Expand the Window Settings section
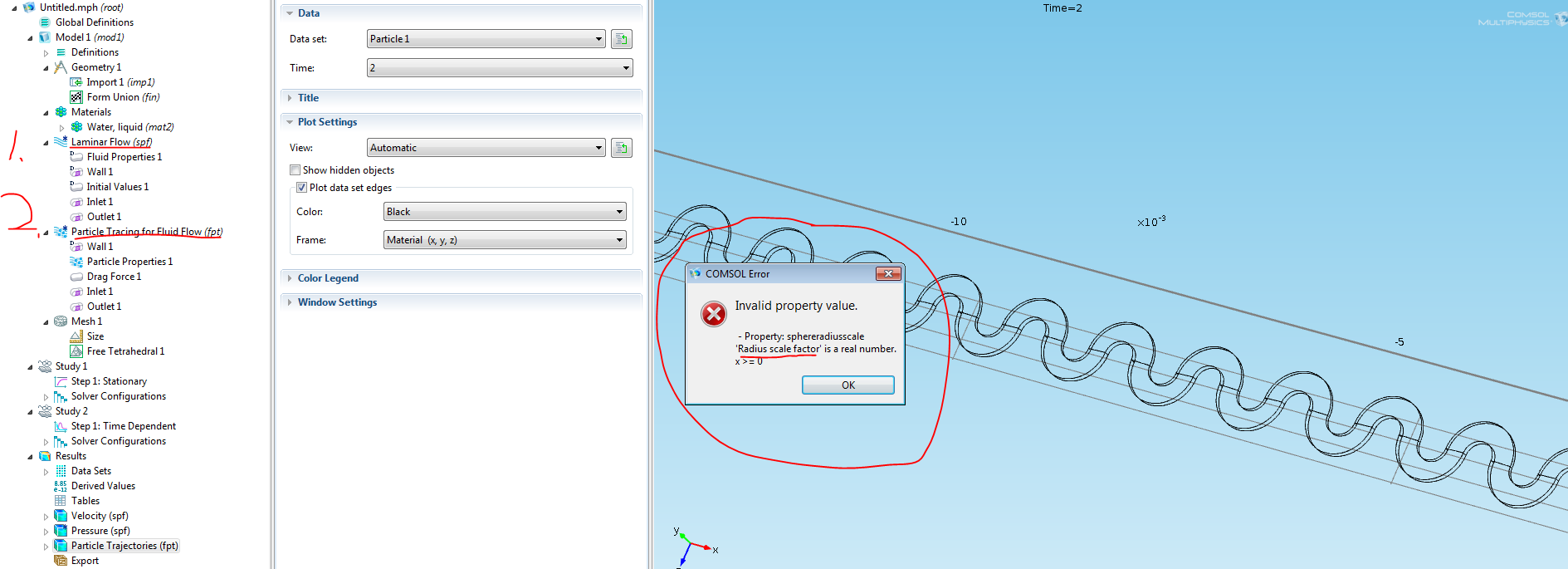The image size is (1568, 569). click(x=337, y=302)
